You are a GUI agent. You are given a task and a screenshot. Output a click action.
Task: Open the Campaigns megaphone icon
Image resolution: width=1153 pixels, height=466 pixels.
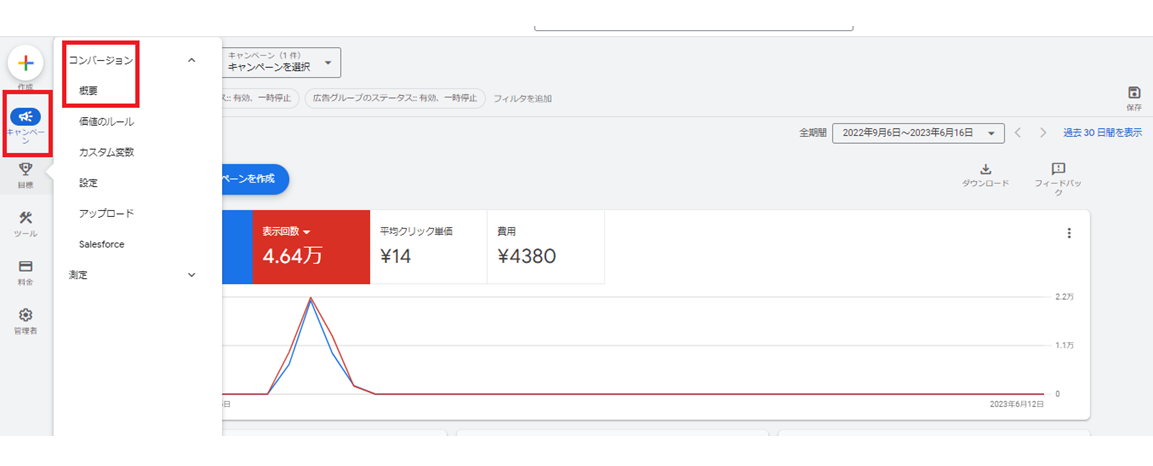pyautogui.click(x=26, y=117)
